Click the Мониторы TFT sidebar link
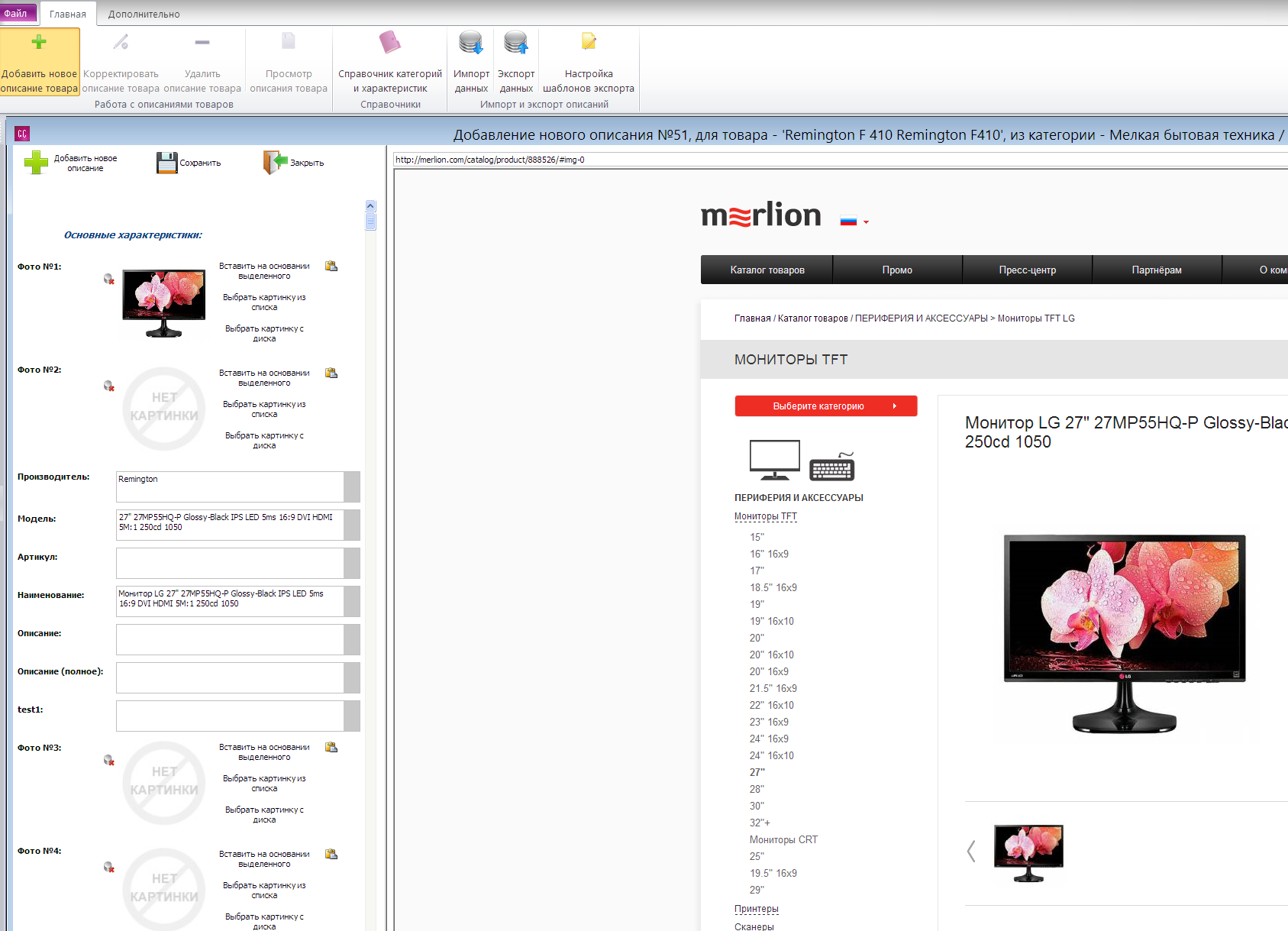 click(x=766, y=516)
